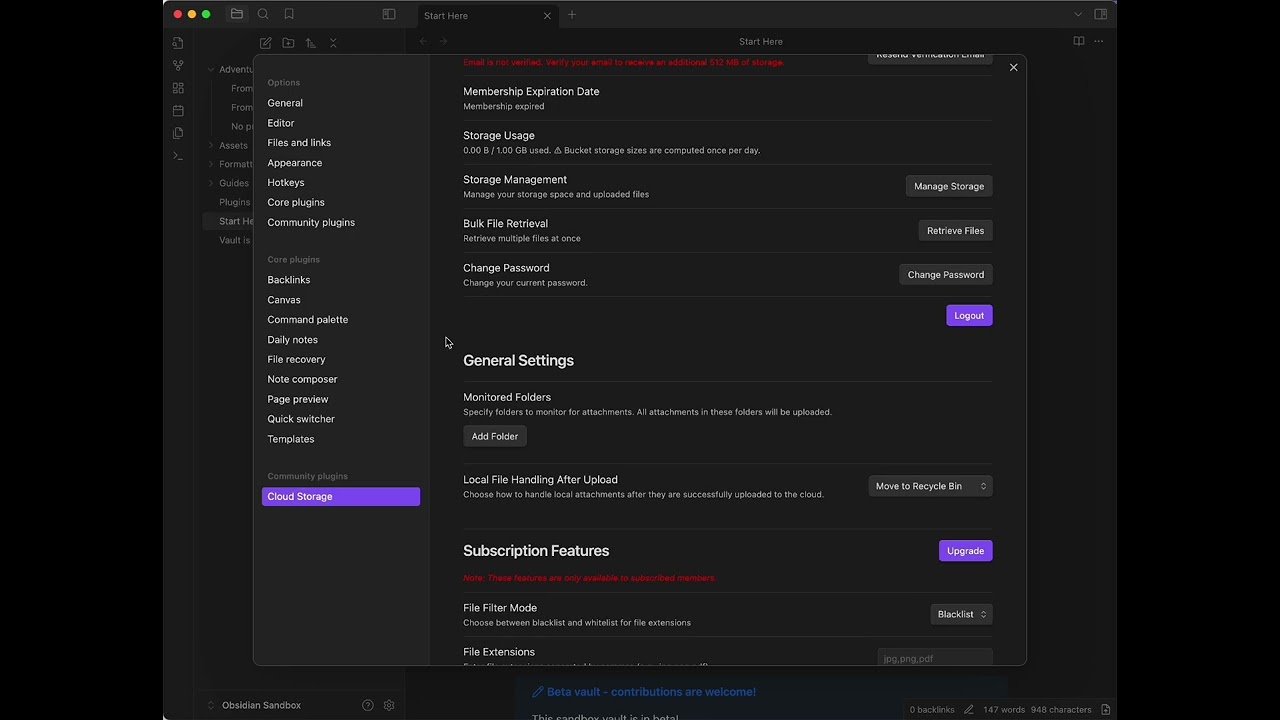The height and width of the screenshot is (720, 1280).
Task: Open graph view from the left ribbon
Action: coord(177,65)
